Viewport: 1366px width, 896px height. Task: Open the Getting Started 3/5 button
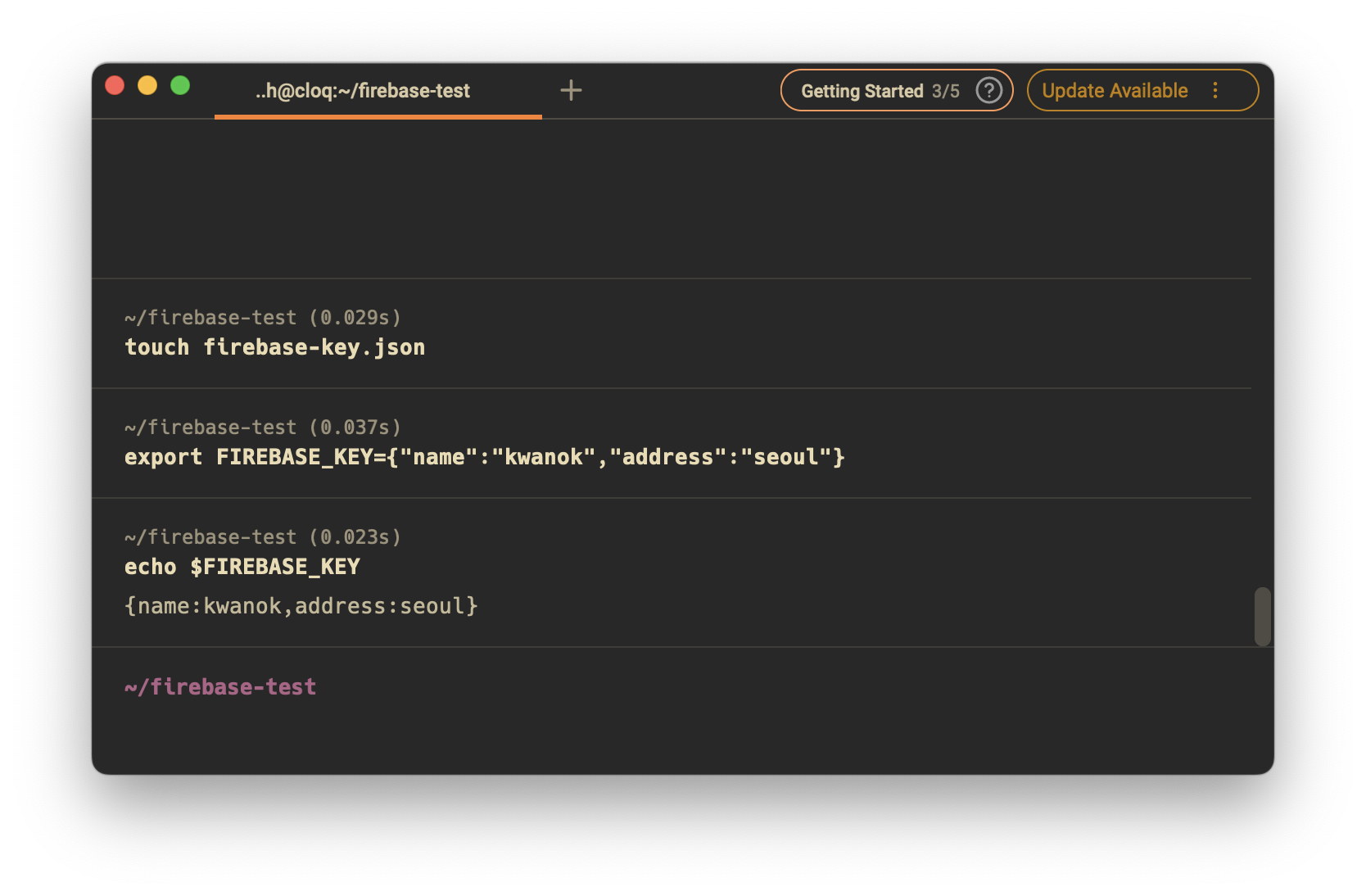tap(897, 90)
